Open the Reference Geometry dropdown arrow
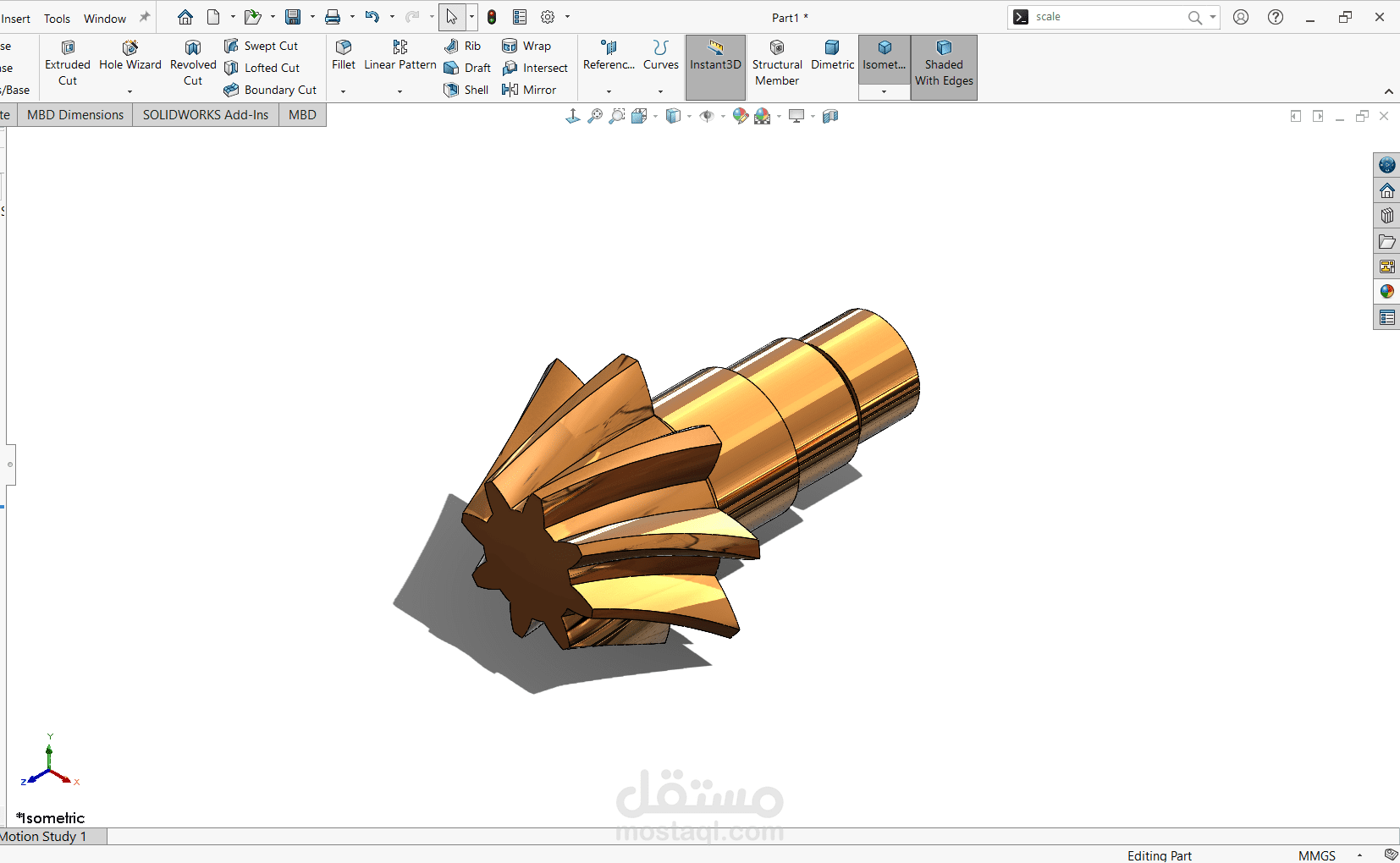 609,91
